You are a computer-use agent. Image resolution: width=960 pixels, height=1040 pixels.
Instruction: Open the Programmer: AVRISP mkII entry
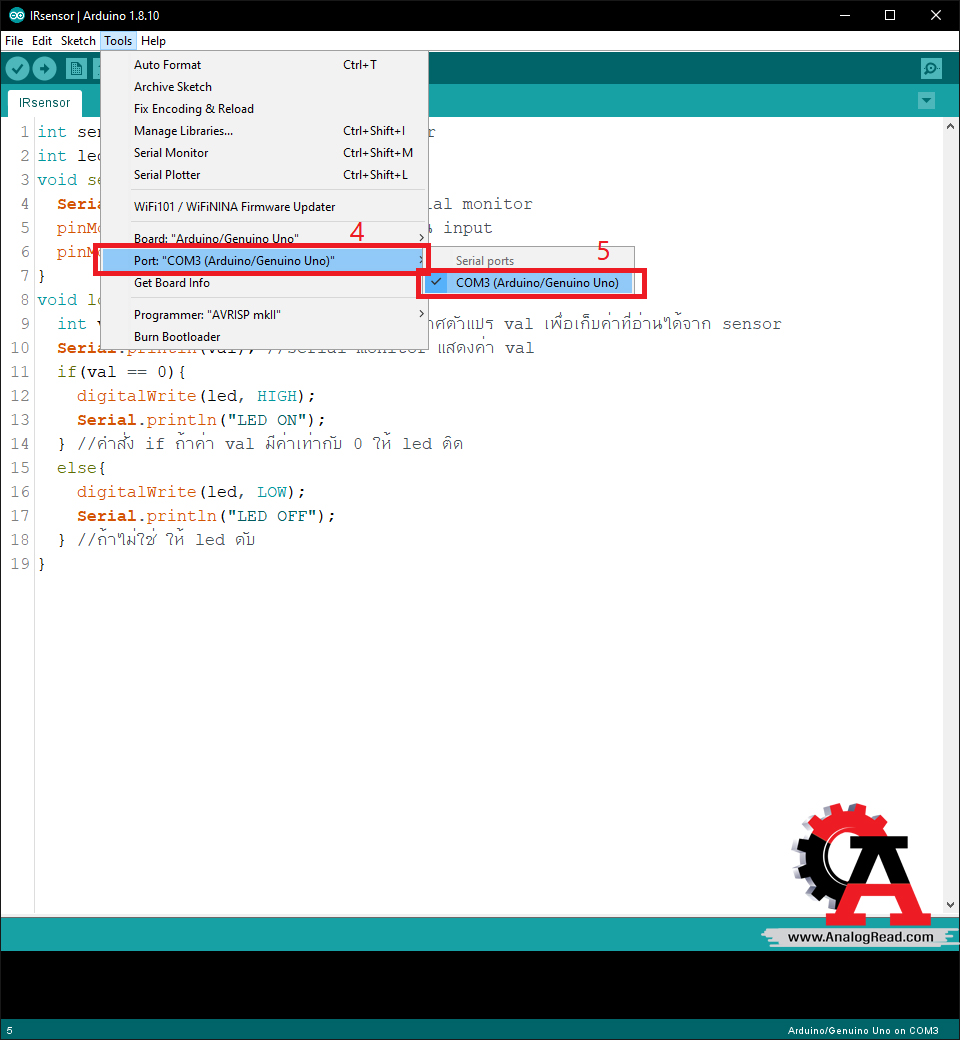[x=264, y=314]
